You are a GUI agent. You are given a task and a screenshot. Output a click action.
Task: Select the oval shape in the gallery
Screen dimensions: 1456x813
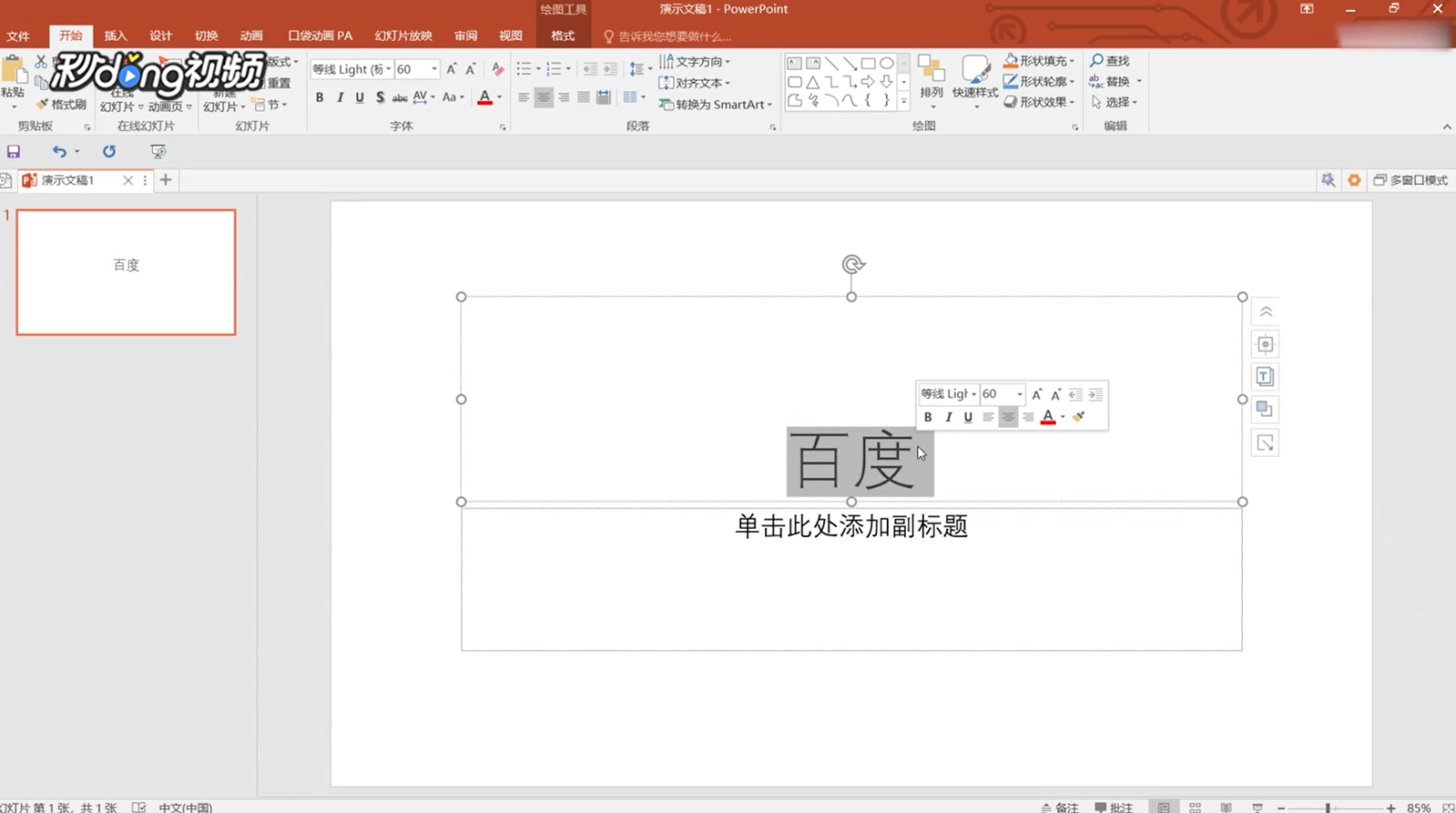pos(886,64)
